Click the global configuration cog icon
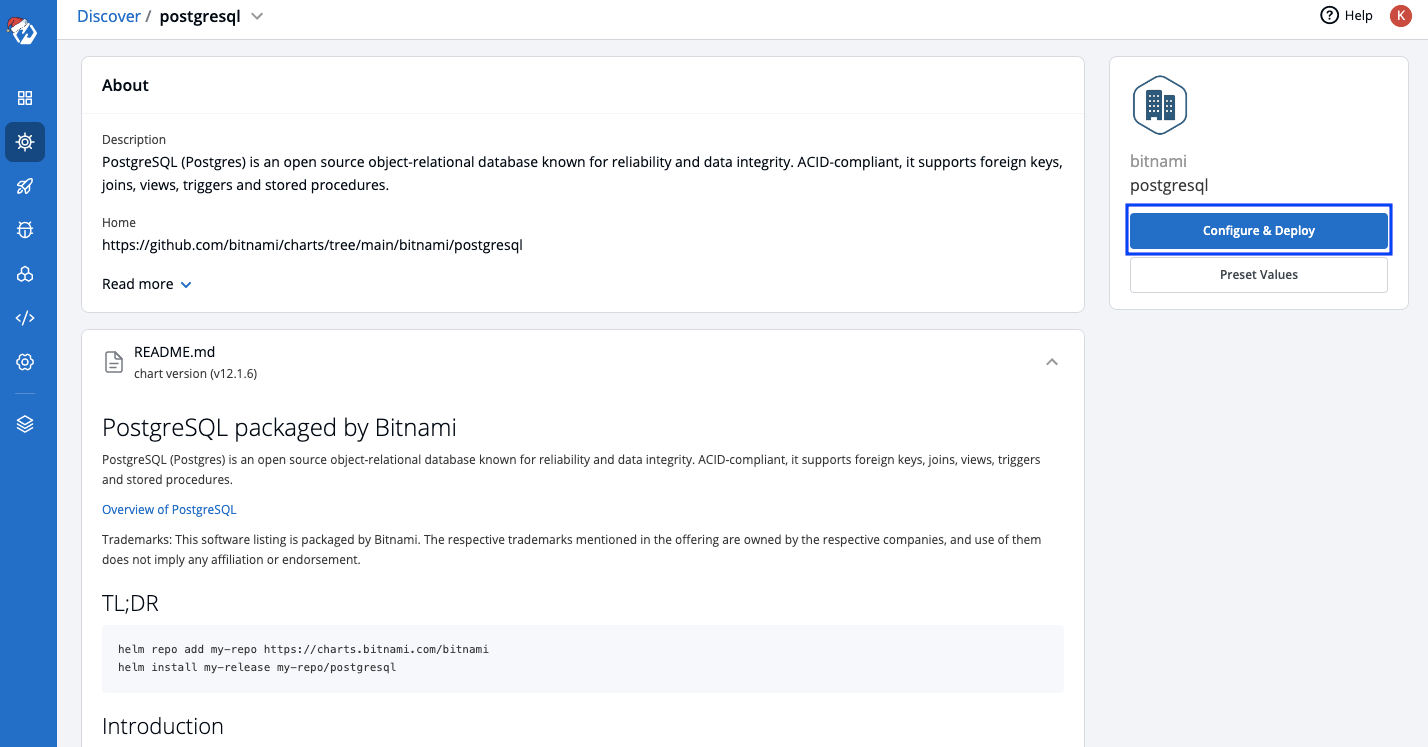This screenshot has width=1428, height=747. tap(25, 361)
